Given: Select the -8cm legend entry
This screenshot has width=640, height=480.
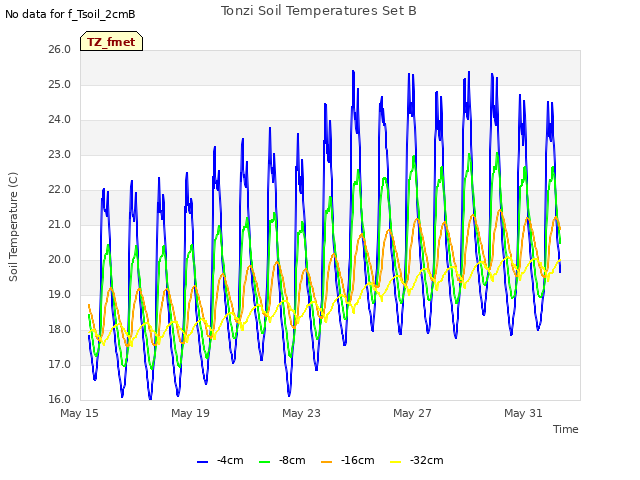Looking at the screenshot, I should pyautogui.click(x=282, y=460).
